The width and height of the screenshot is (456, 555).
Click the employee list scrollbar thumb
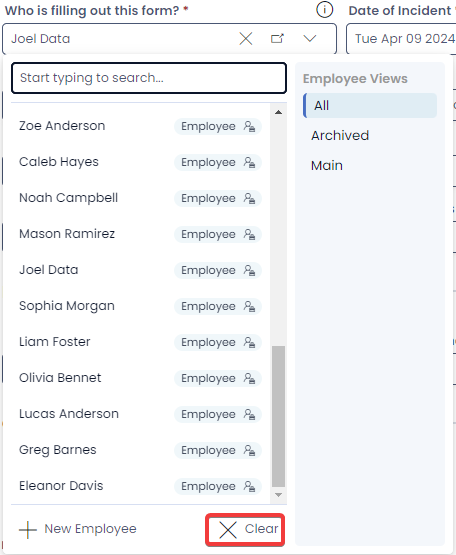pyautogui.click(x=278, y=417)
